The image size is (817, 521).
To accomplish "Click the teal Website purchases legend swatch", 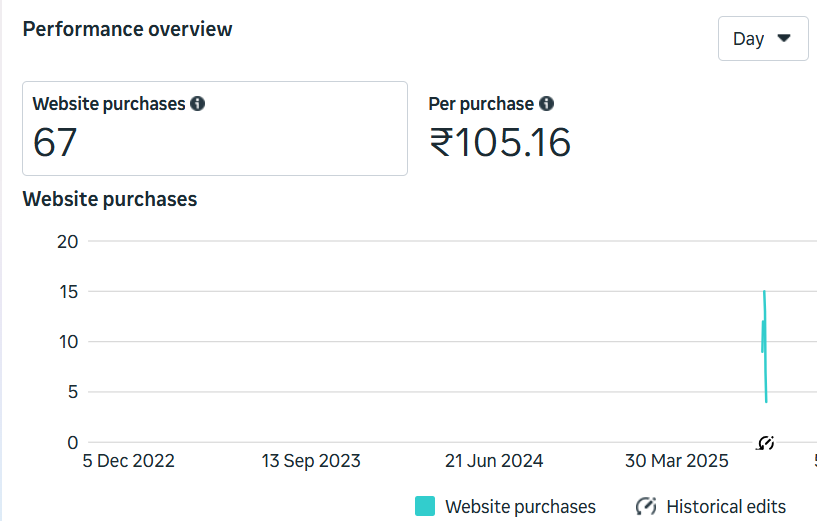I will pyautogui.click(x=425, y=506).
